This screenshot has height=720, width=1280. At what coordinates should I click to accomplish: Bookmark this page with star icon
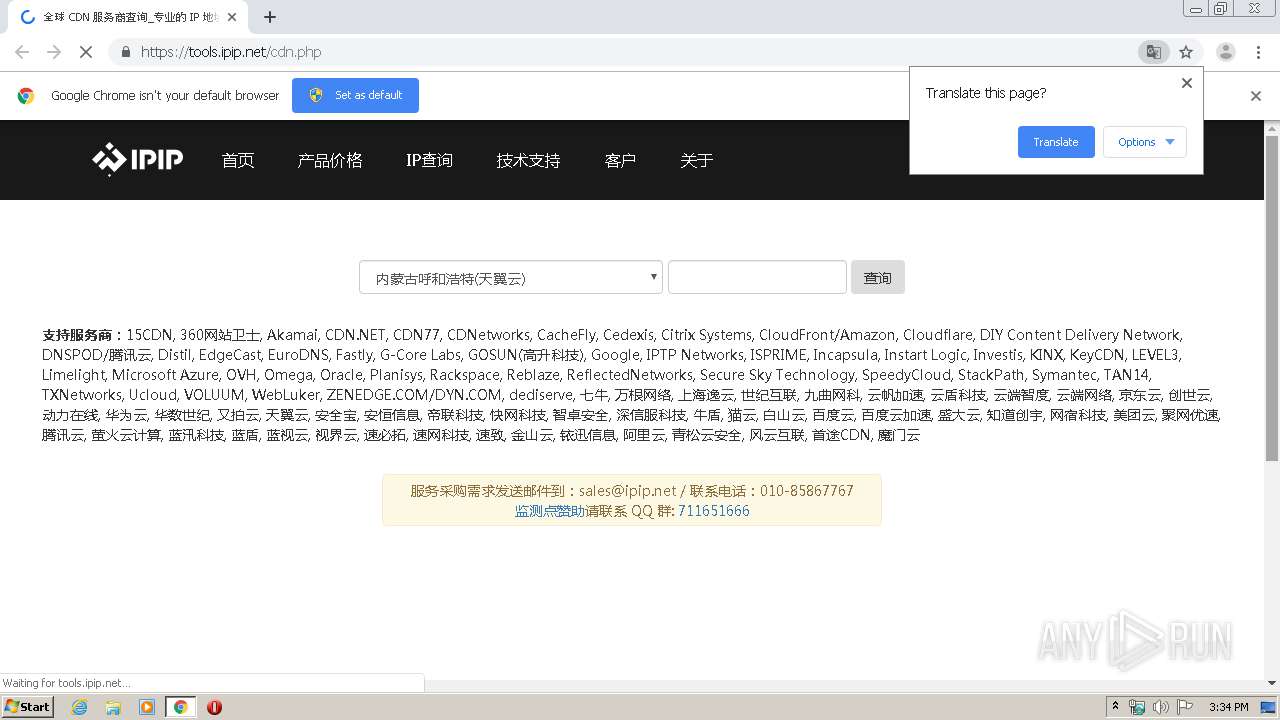click(x=1186, y=52)
